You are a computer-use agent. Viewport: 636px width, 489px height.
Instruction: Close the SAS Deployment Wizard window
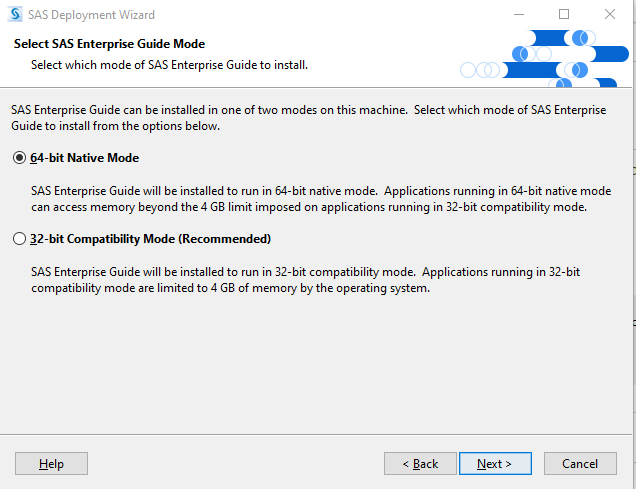click(610, 15)
